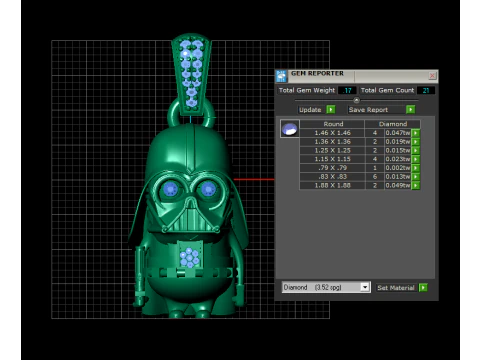Click the Total Gem Count value field
This screenshot has width=480, height=360.
(426, 90)
